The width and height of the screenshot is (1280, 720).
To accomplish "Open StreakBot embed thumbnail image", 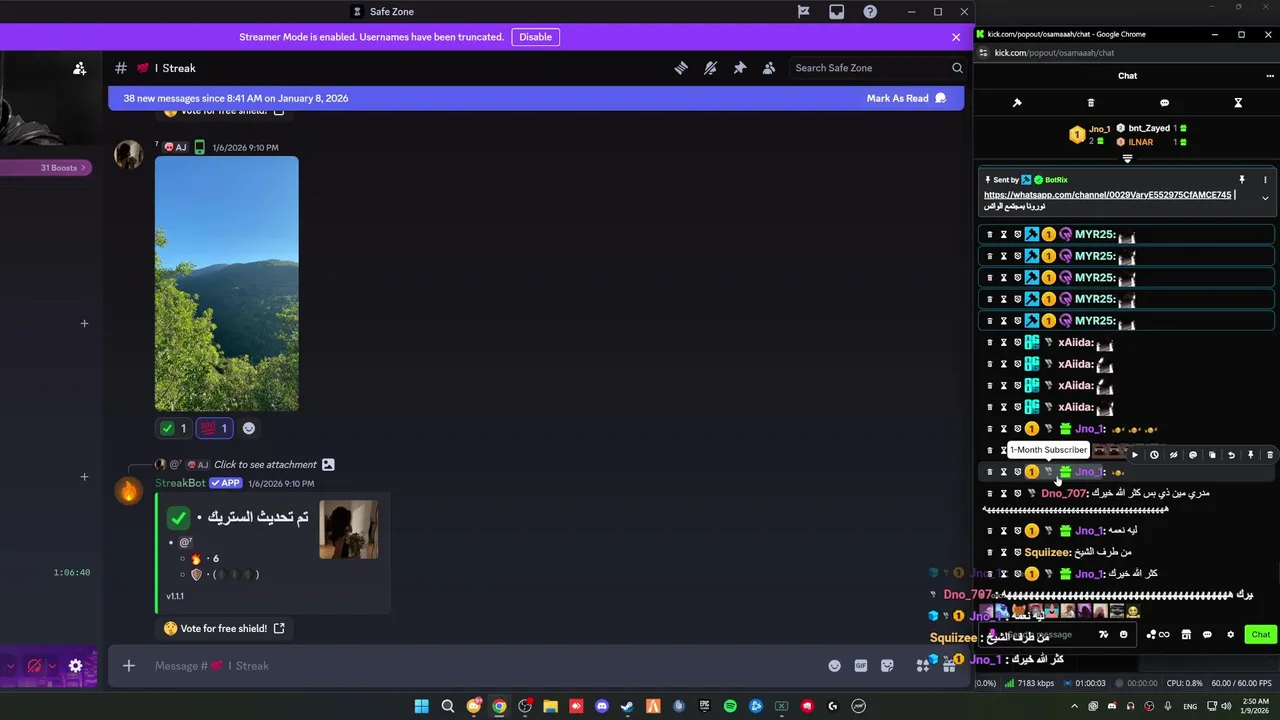I will (x=349, y=529).
